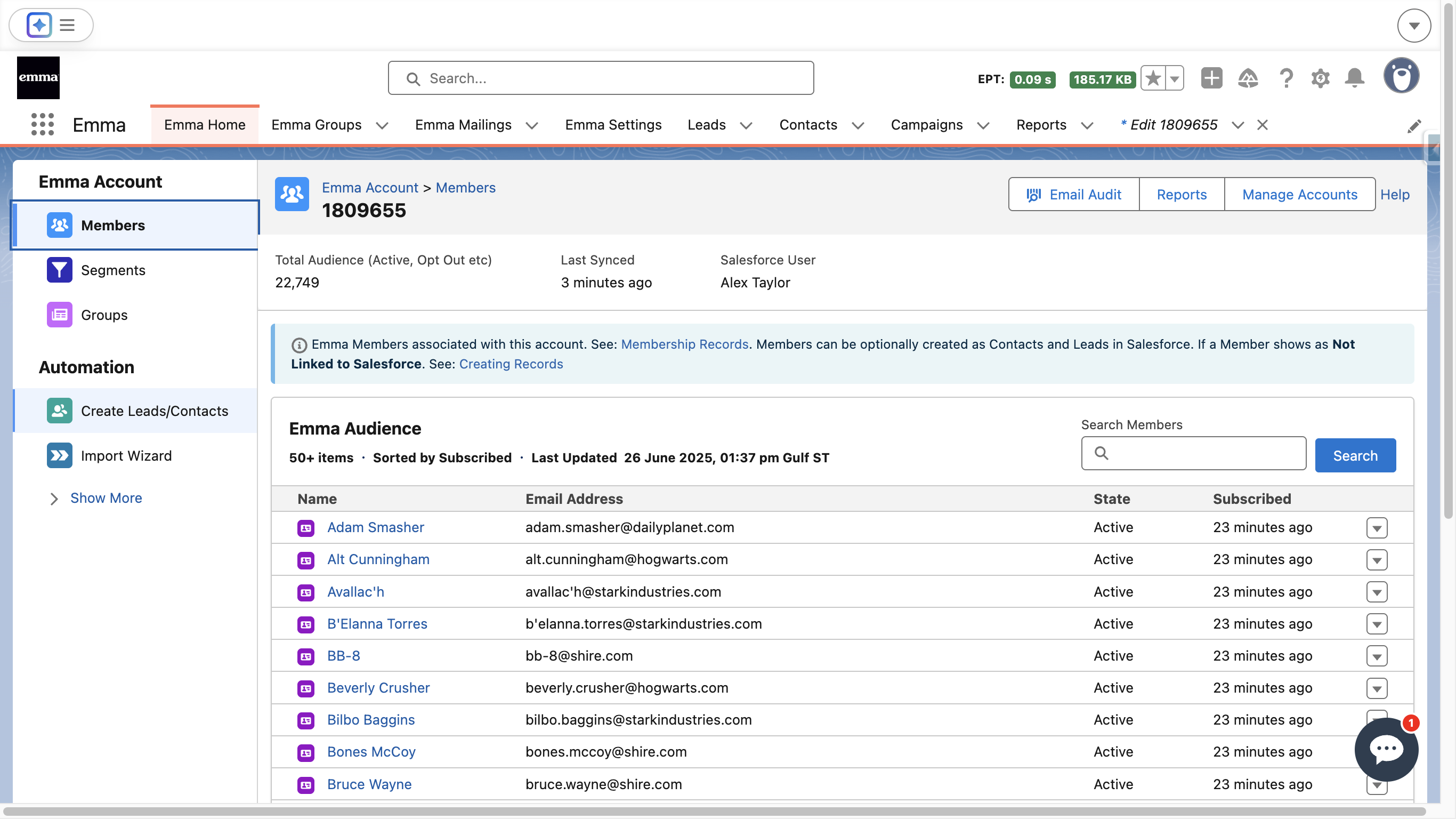
Task: Click the Bilbo Baggins member record icon
Action: tap(306, 720)
